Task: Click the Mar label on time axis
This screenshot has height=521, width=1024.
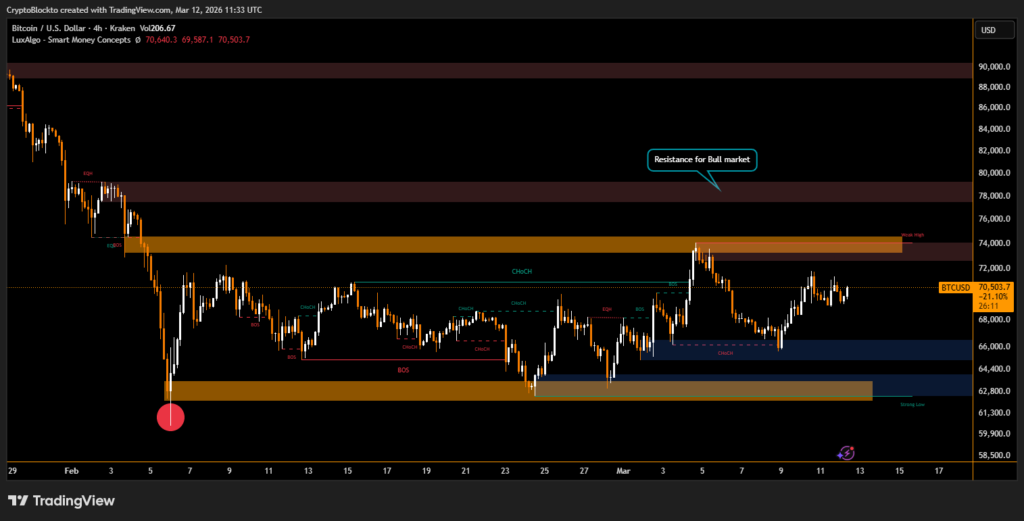Action: [x=623, y=469]
